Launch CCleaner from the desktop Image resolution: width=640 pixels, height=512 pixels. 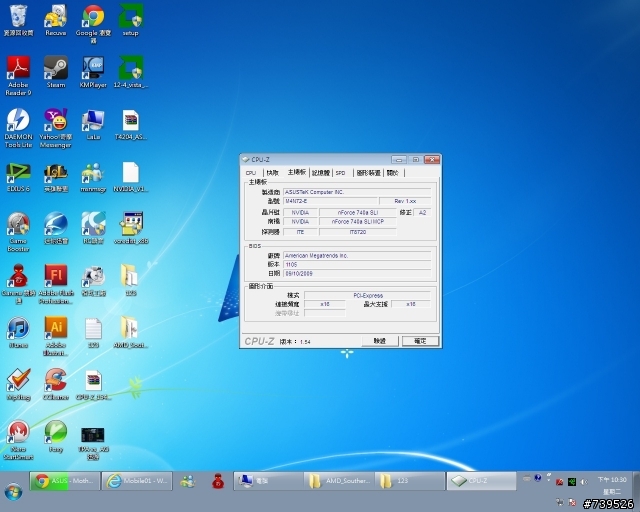tap(56, 384)
